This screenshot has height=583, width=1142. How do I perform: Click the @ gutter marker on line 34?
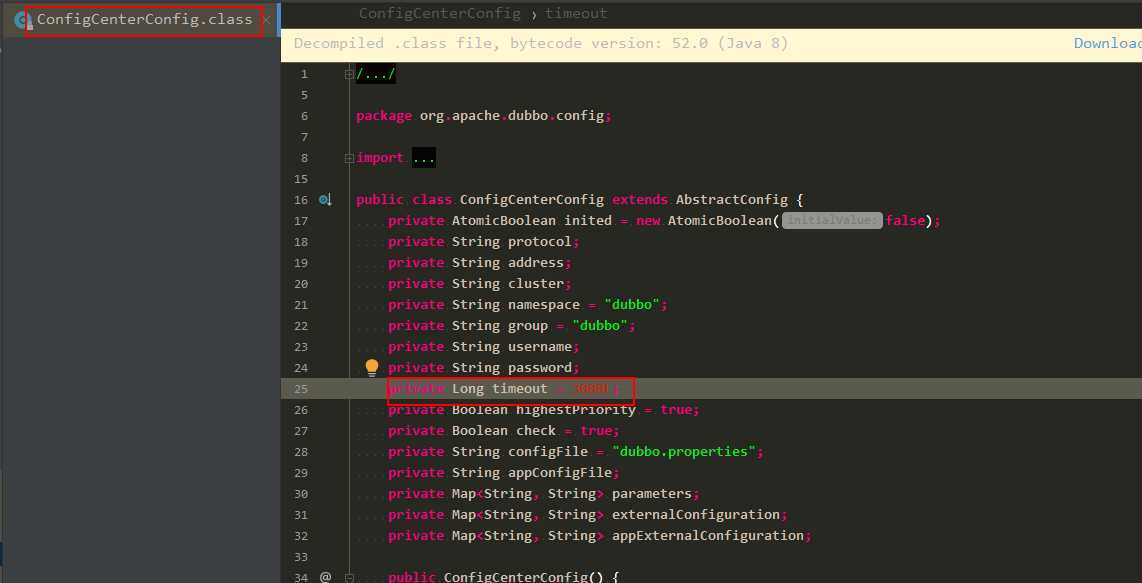pos(325,577)
